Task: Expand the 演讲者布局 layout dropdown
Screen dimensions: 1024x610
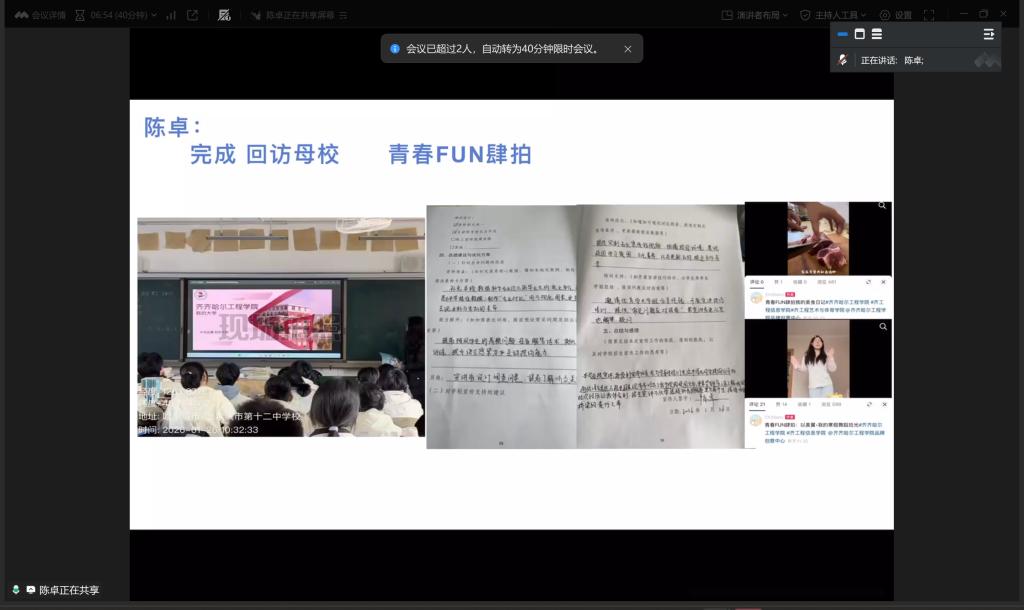Action: (x=755, y=15)
